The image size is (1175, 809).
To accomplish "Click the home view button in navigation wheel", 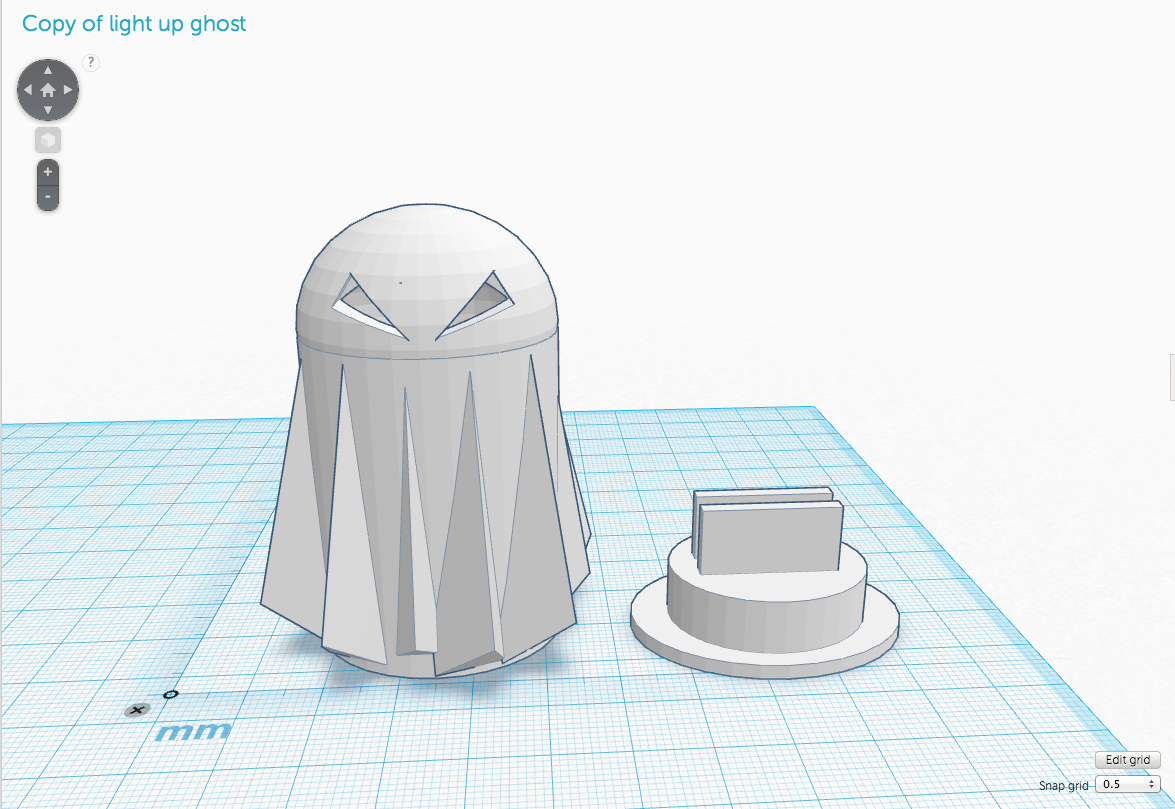I will click(x=48, y=91).
